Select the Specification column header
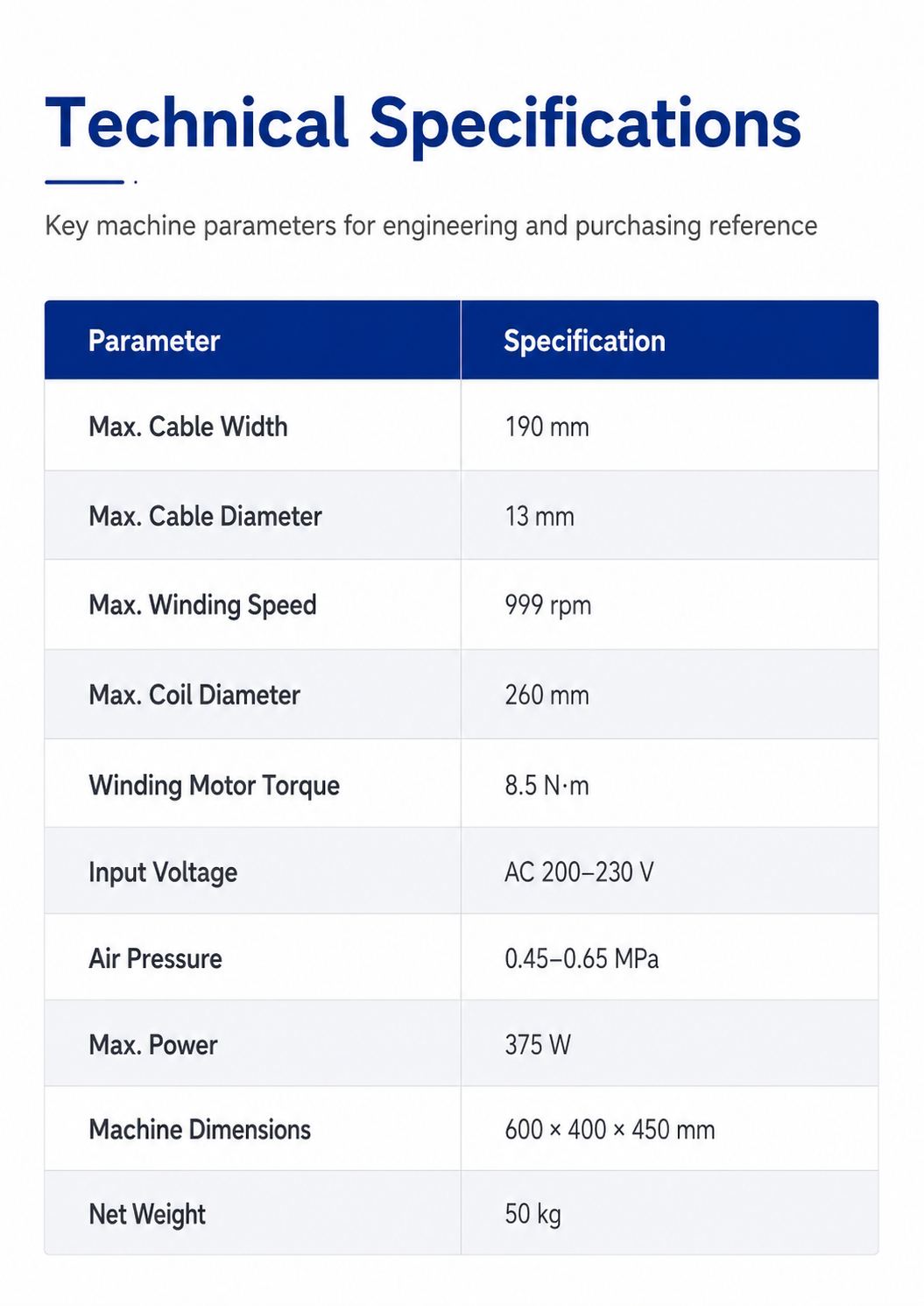This screenshot has height=1306, width=924. point(584,341)
